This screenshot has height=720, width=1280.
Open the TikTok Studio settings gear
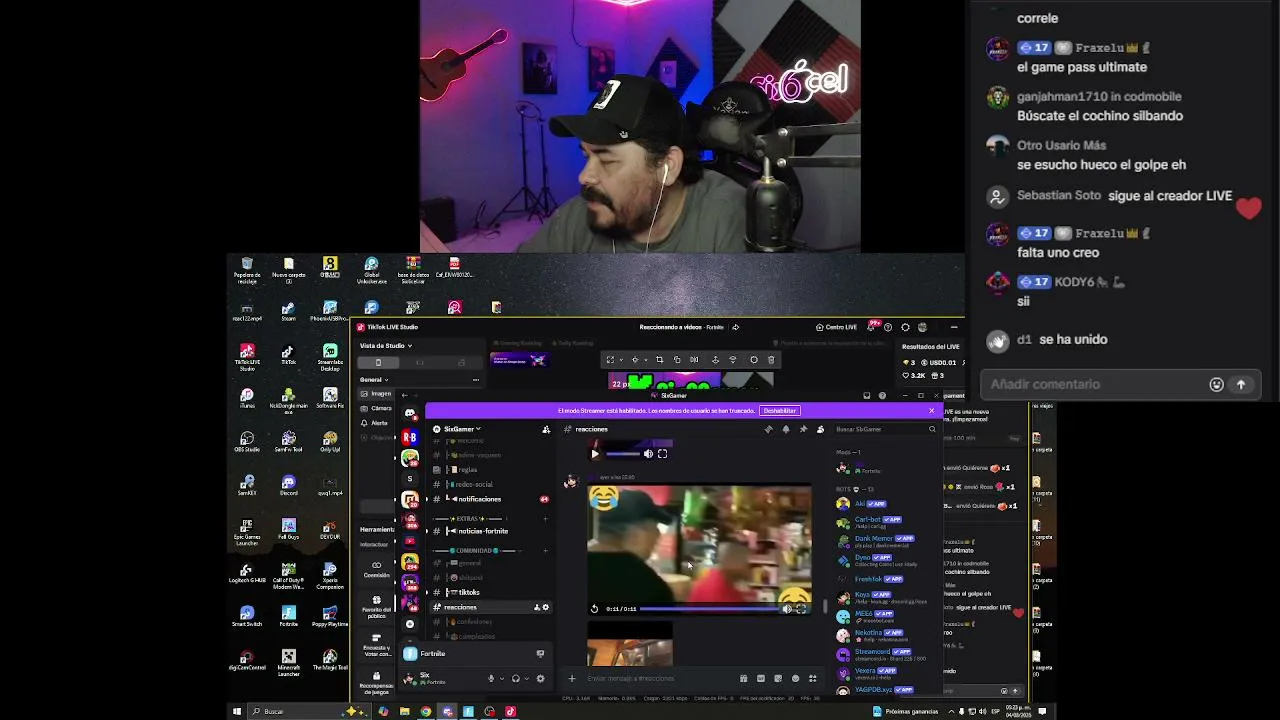905,327
